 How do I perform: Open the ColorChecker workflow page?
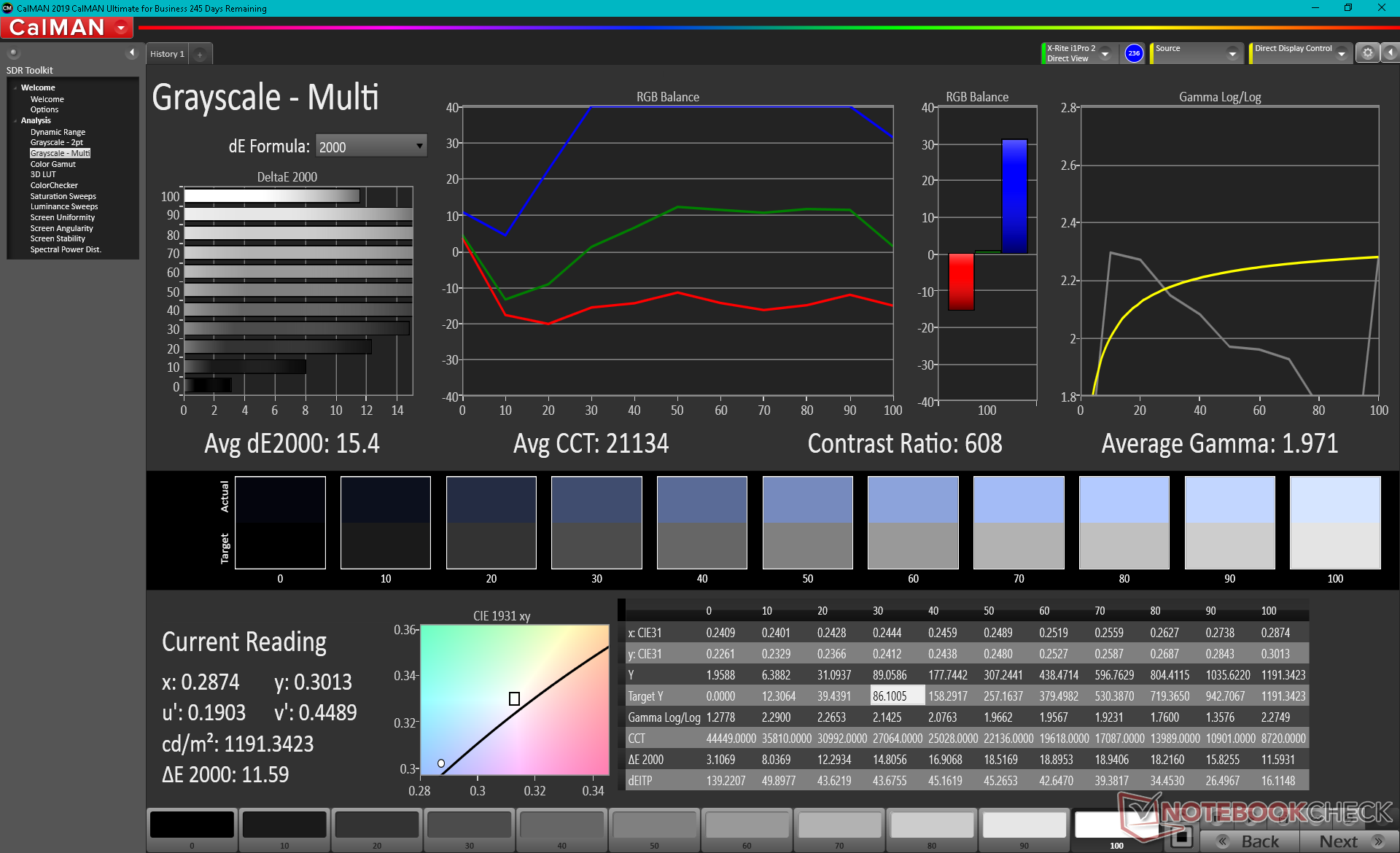[54, 185]
